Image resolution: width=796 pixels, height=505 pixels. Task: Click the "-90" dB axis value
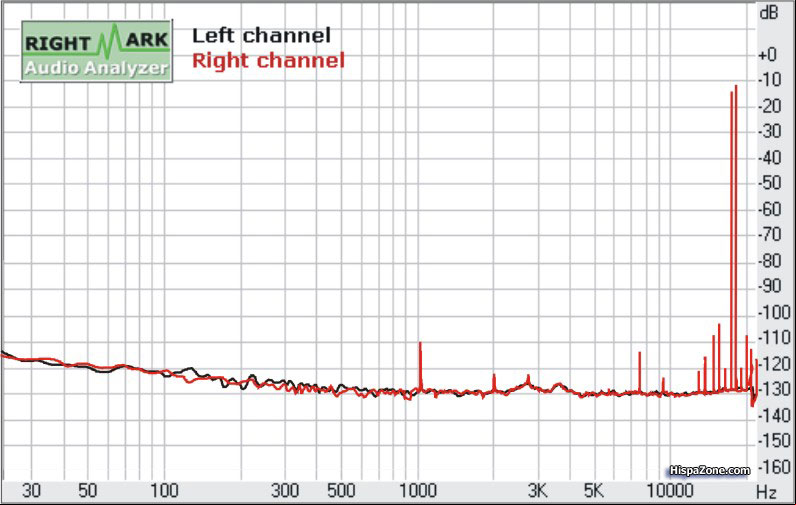(769, 286)
